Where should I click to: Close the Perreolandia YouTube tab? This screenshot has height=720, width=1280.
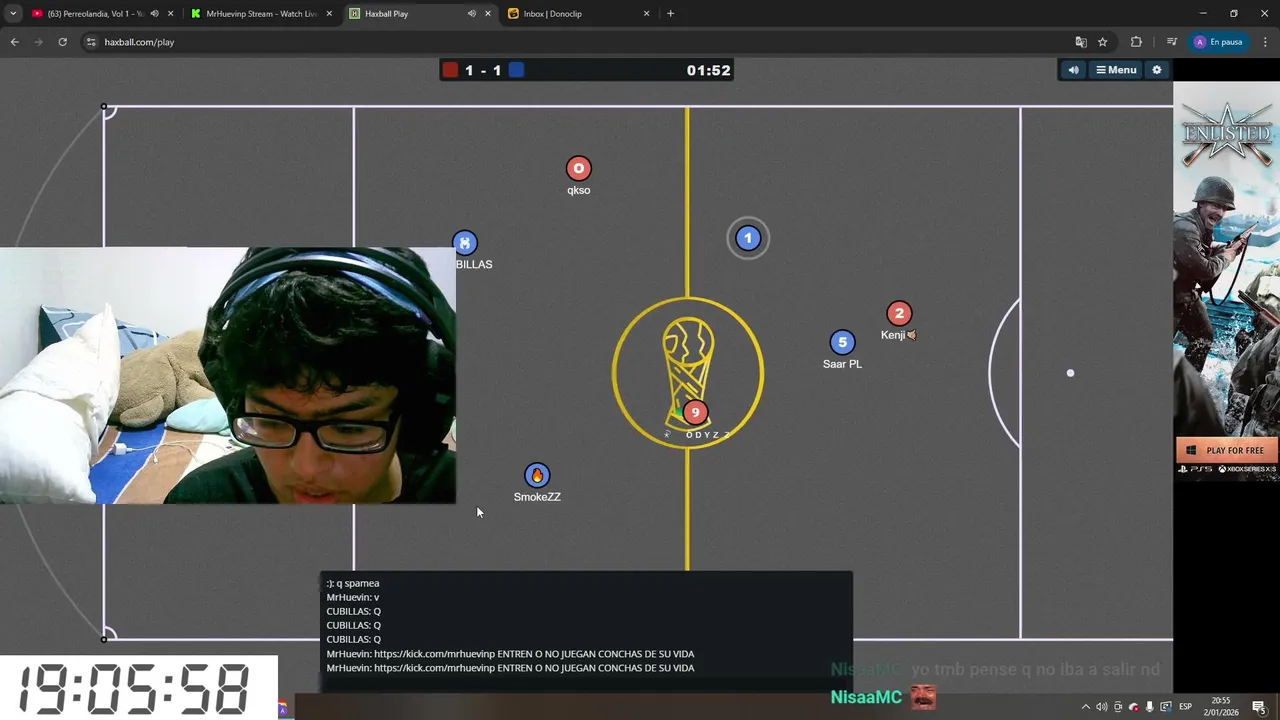pyautogui.click(x=170, y=14)
